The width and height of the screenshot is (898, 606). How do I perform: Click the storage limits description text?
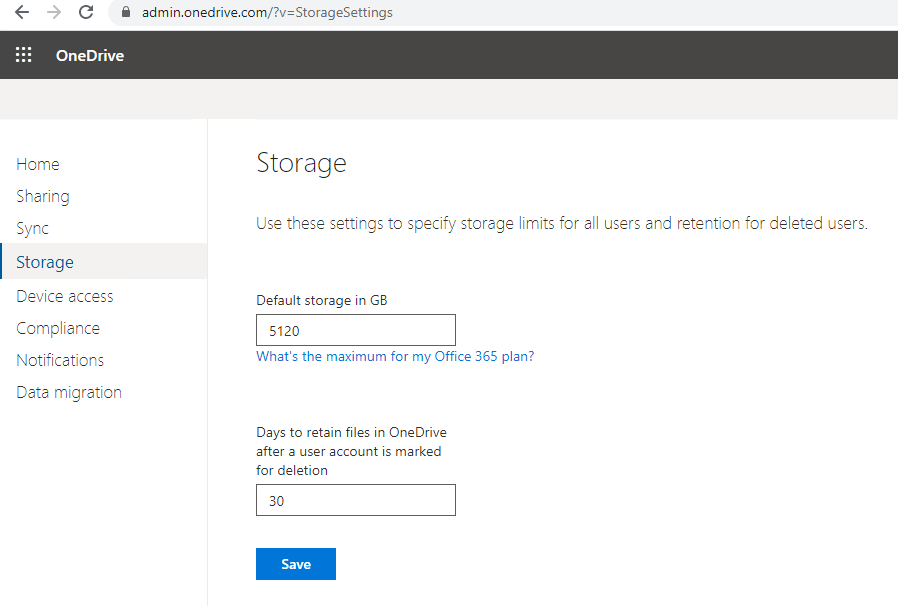pos(562,223)
